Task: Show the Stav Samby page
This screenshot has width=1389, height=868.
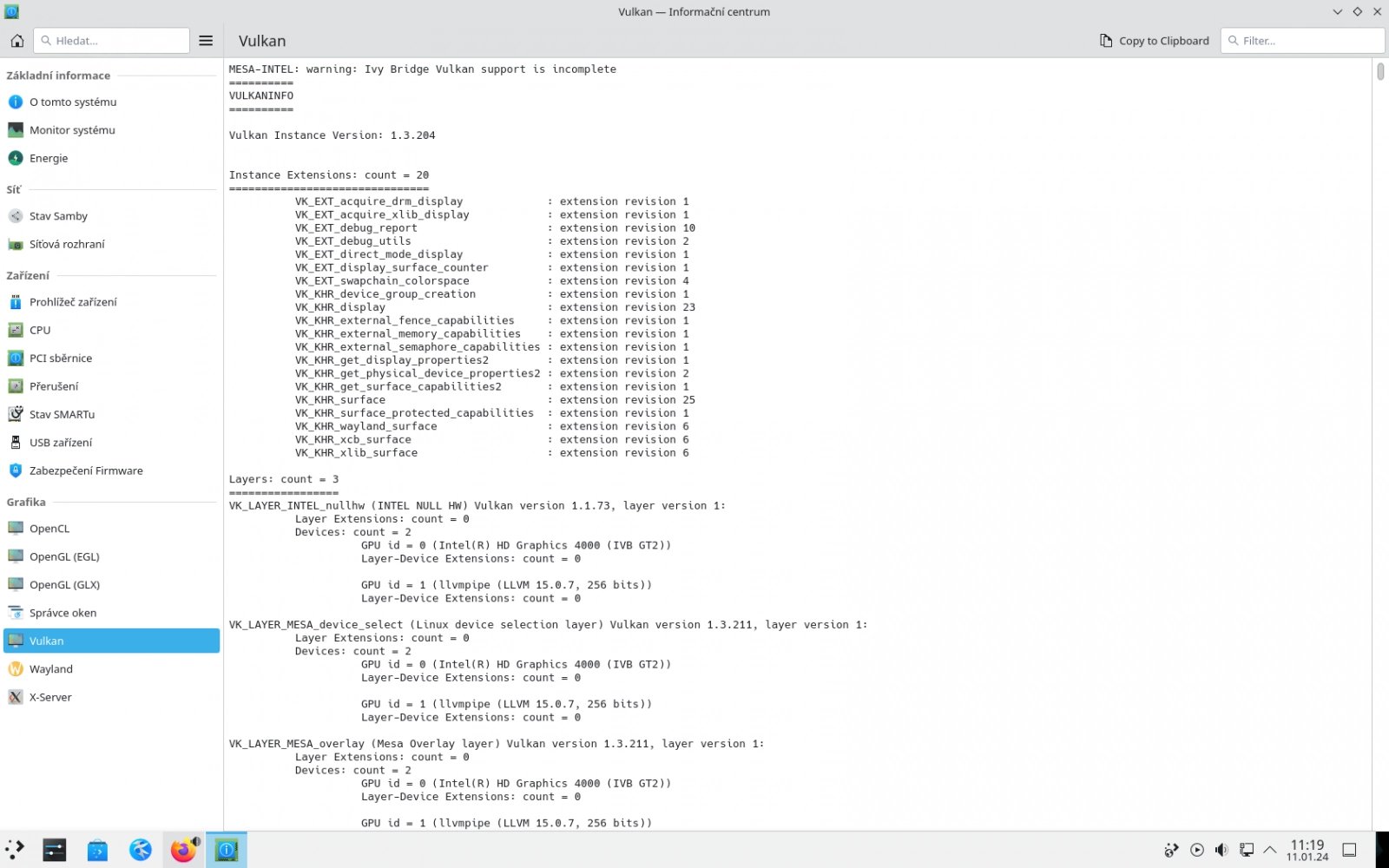Action: 111,216
